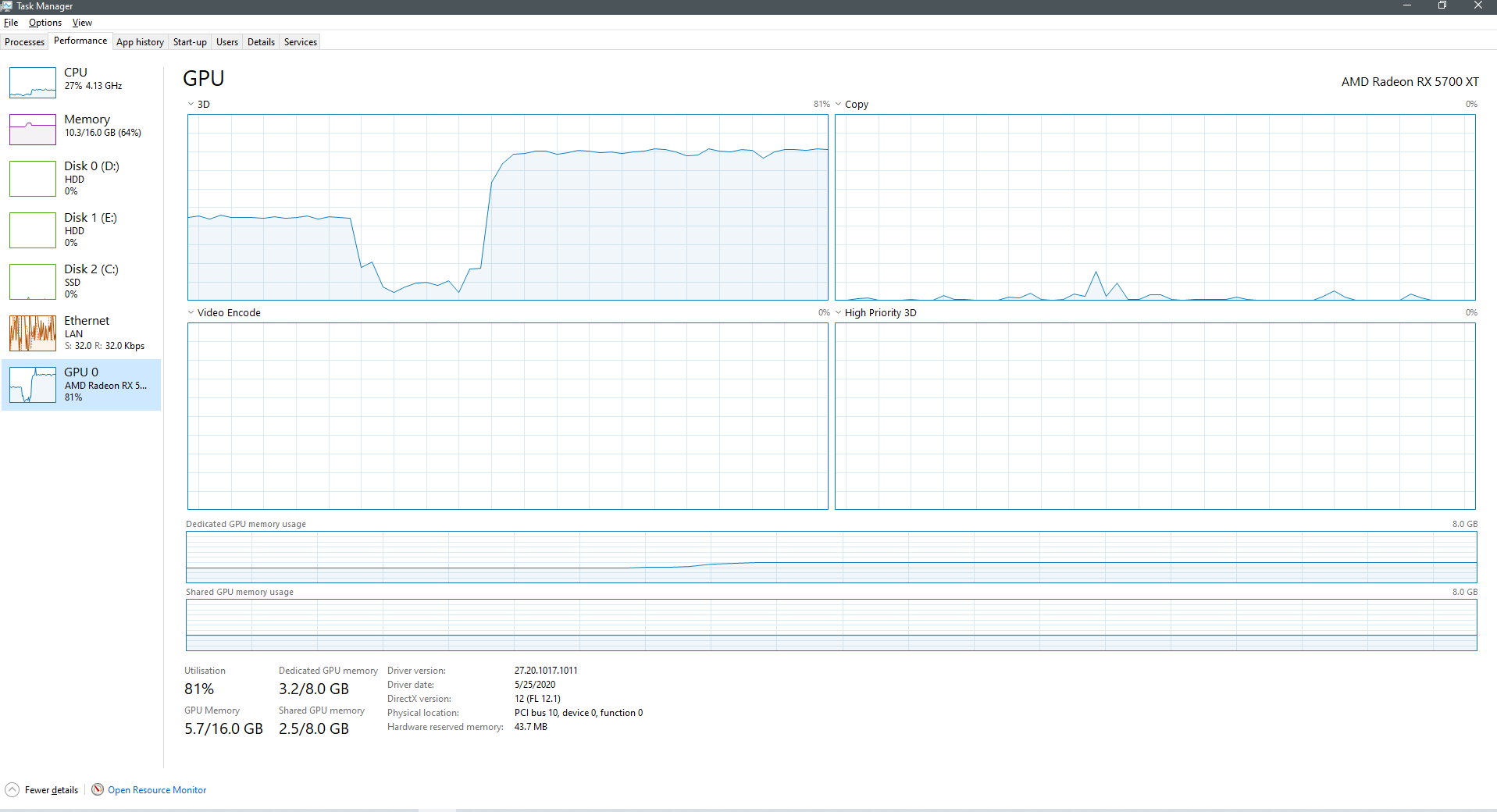This screenshot has width=1497, height=812.
Task: Switch to the App history tab
Action: point(140,42)
